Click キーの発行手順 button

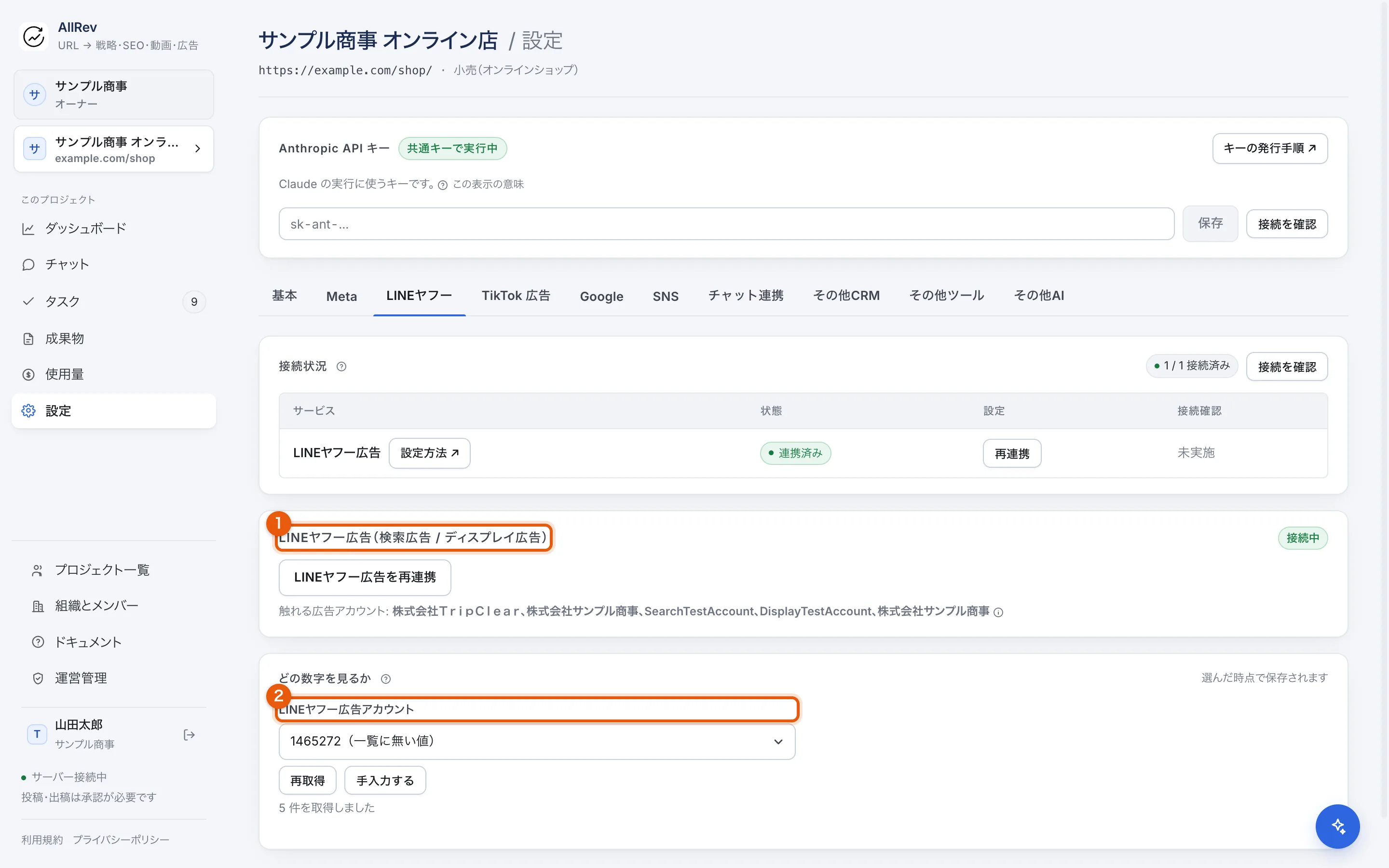(x=1269, y=149)
